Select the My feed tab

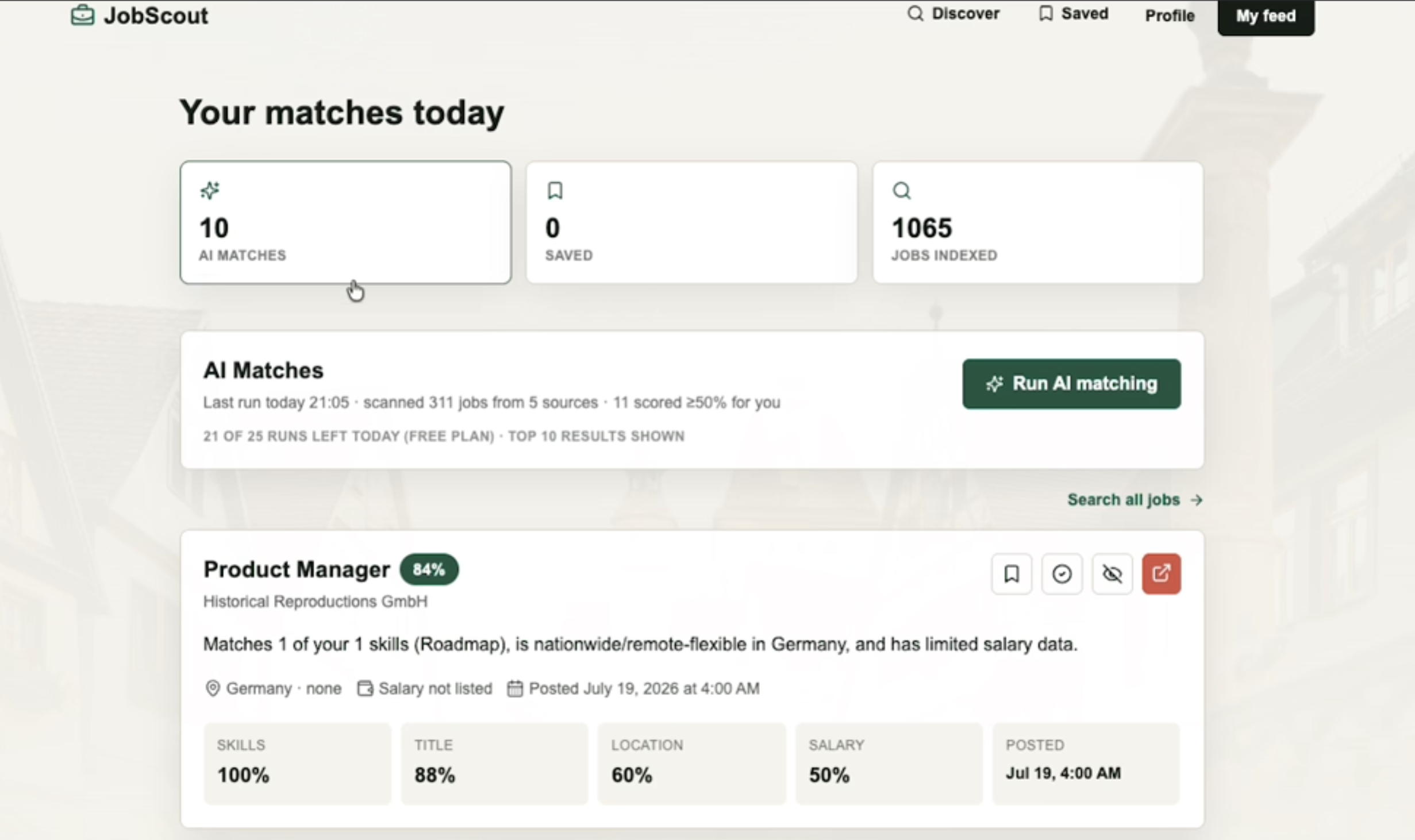coord(1266,16)
